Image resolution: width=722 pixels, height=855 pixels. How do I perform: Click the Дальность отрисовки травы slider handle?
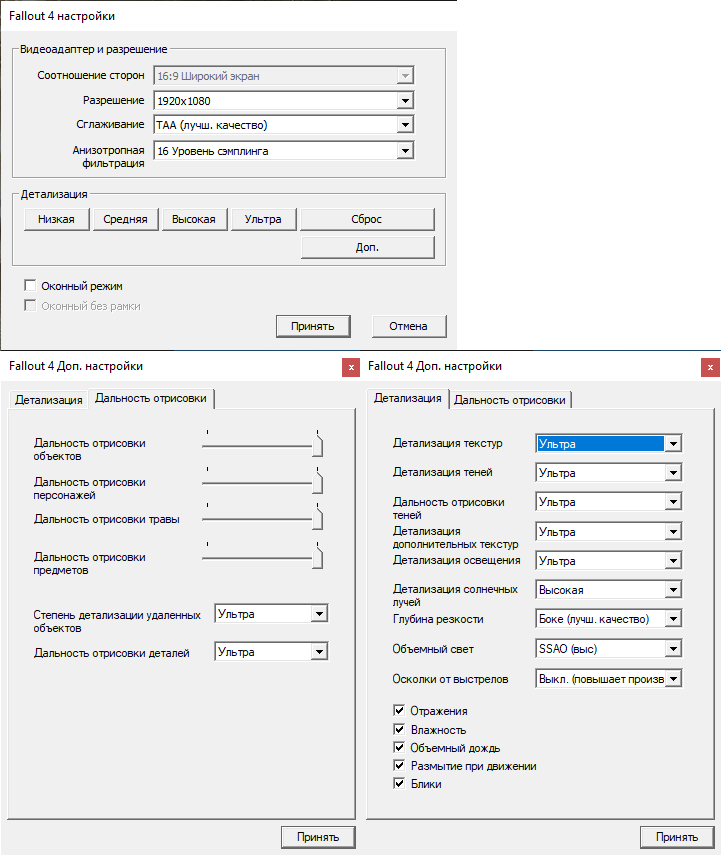[317, 518]
